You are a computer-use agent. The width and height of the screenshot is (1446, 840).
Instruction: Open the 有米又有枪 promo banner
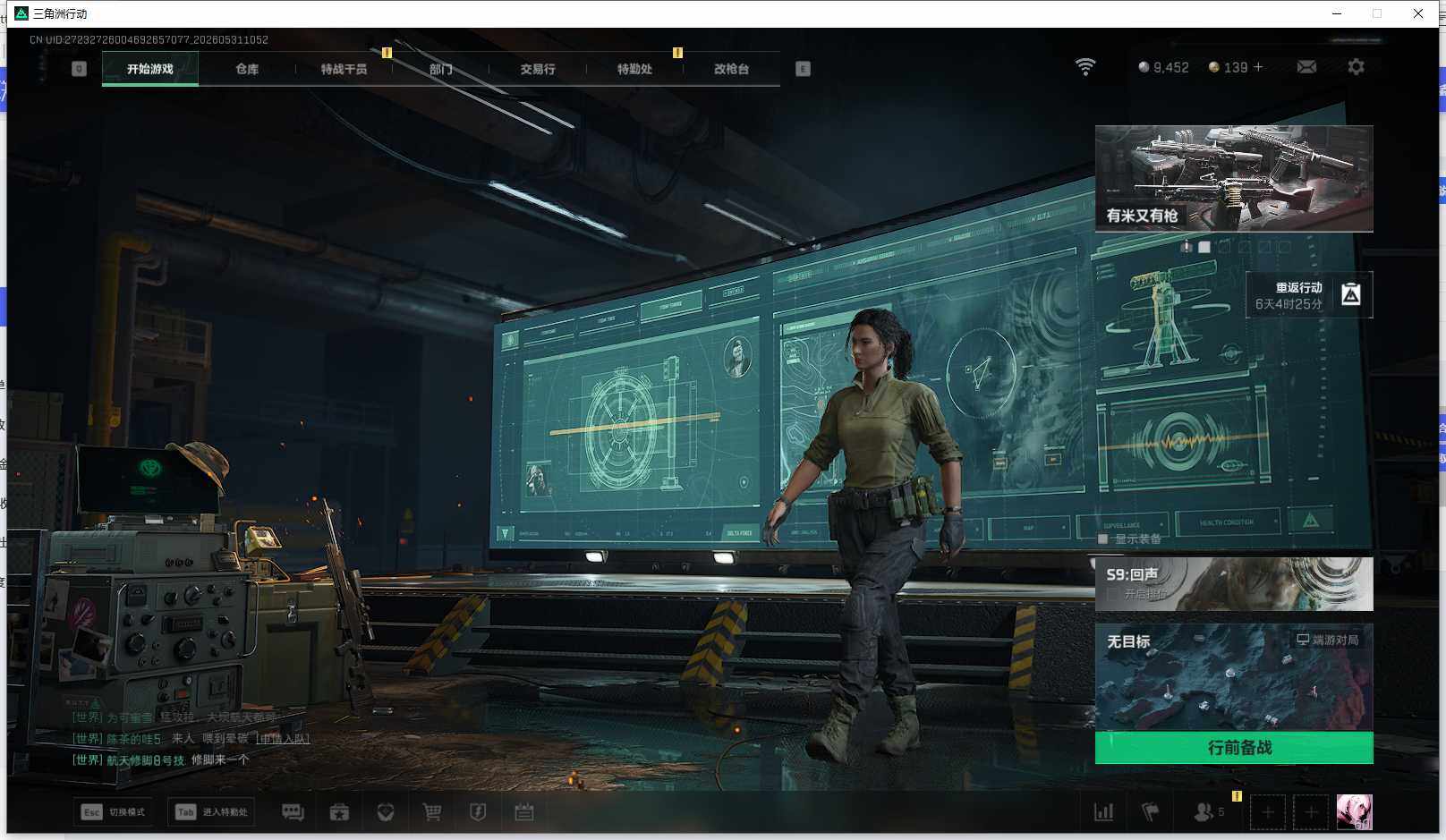pos(1234,179)
